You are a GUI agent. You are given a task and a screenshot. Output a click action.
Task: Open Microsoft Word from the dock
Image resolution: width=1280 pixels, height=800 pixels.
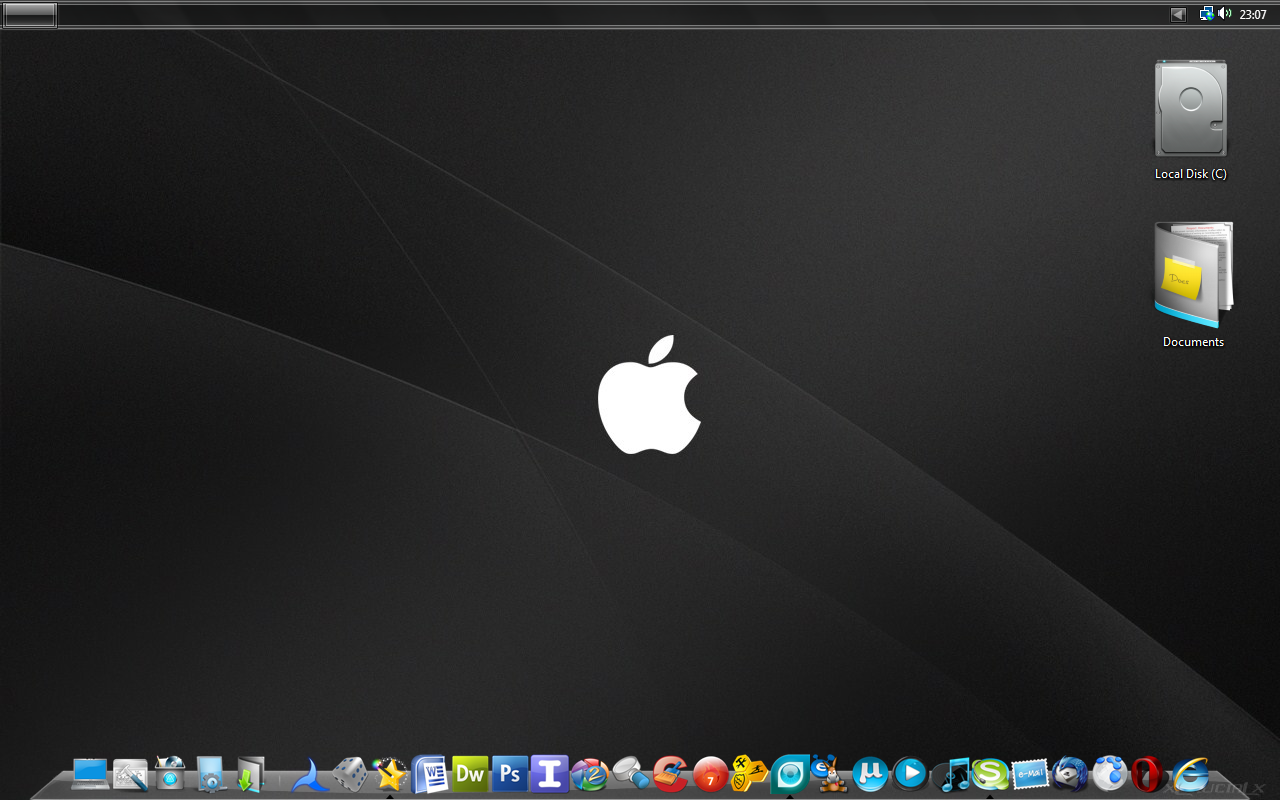[x=430, y=774]
